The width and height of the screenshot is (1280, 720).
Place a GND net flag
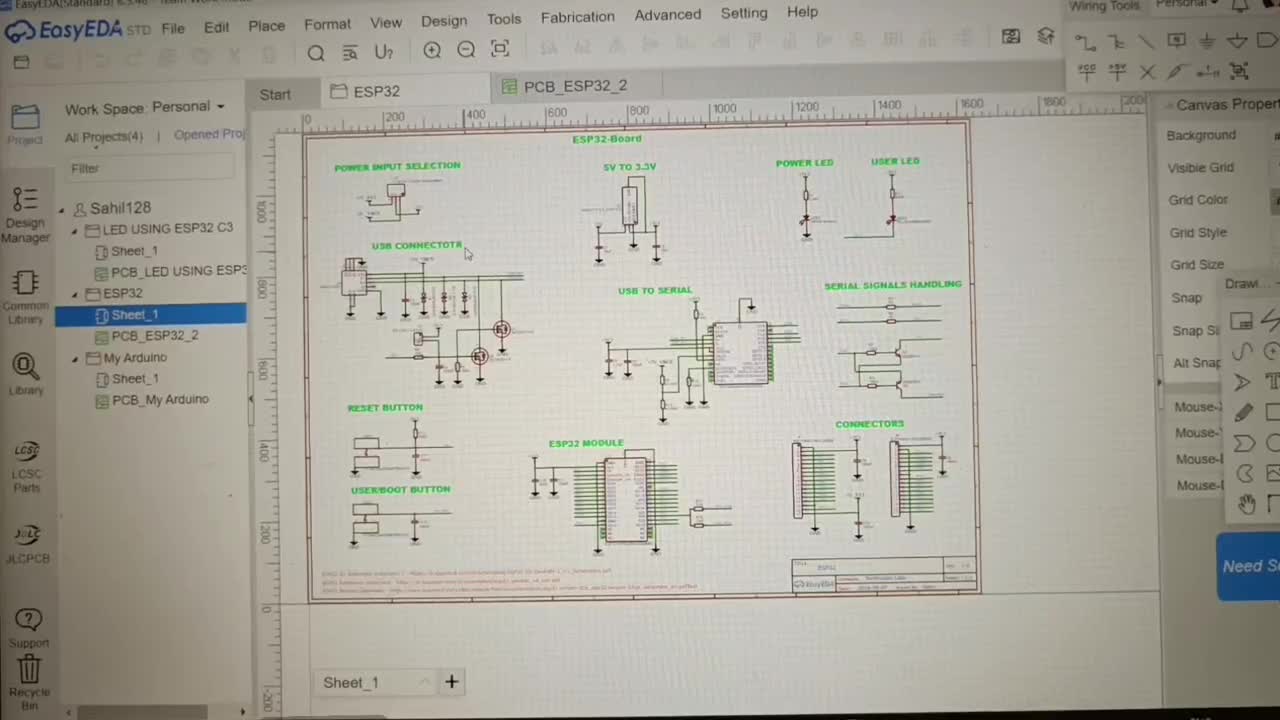(x=1208, y=41)
